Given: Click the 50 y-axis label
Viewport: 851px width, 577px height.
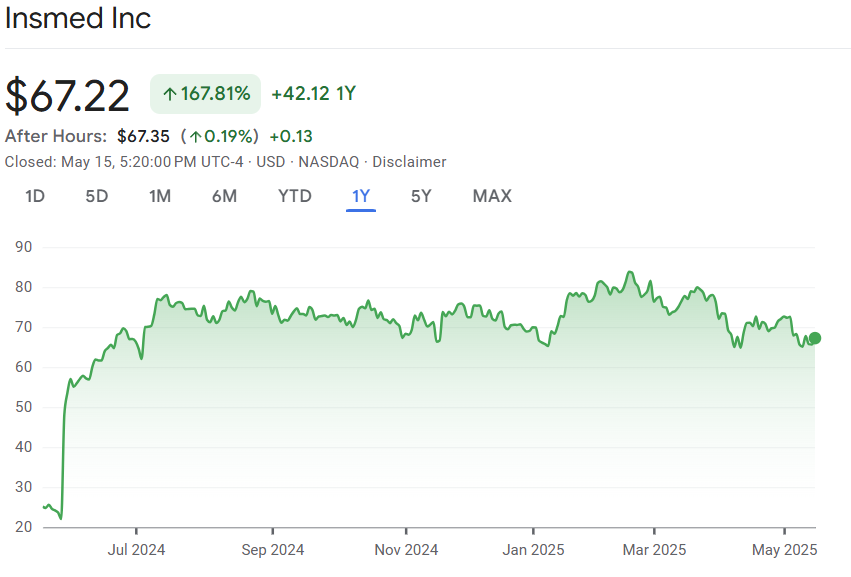Looking at the screenshot, I should (x=24, y=407).
